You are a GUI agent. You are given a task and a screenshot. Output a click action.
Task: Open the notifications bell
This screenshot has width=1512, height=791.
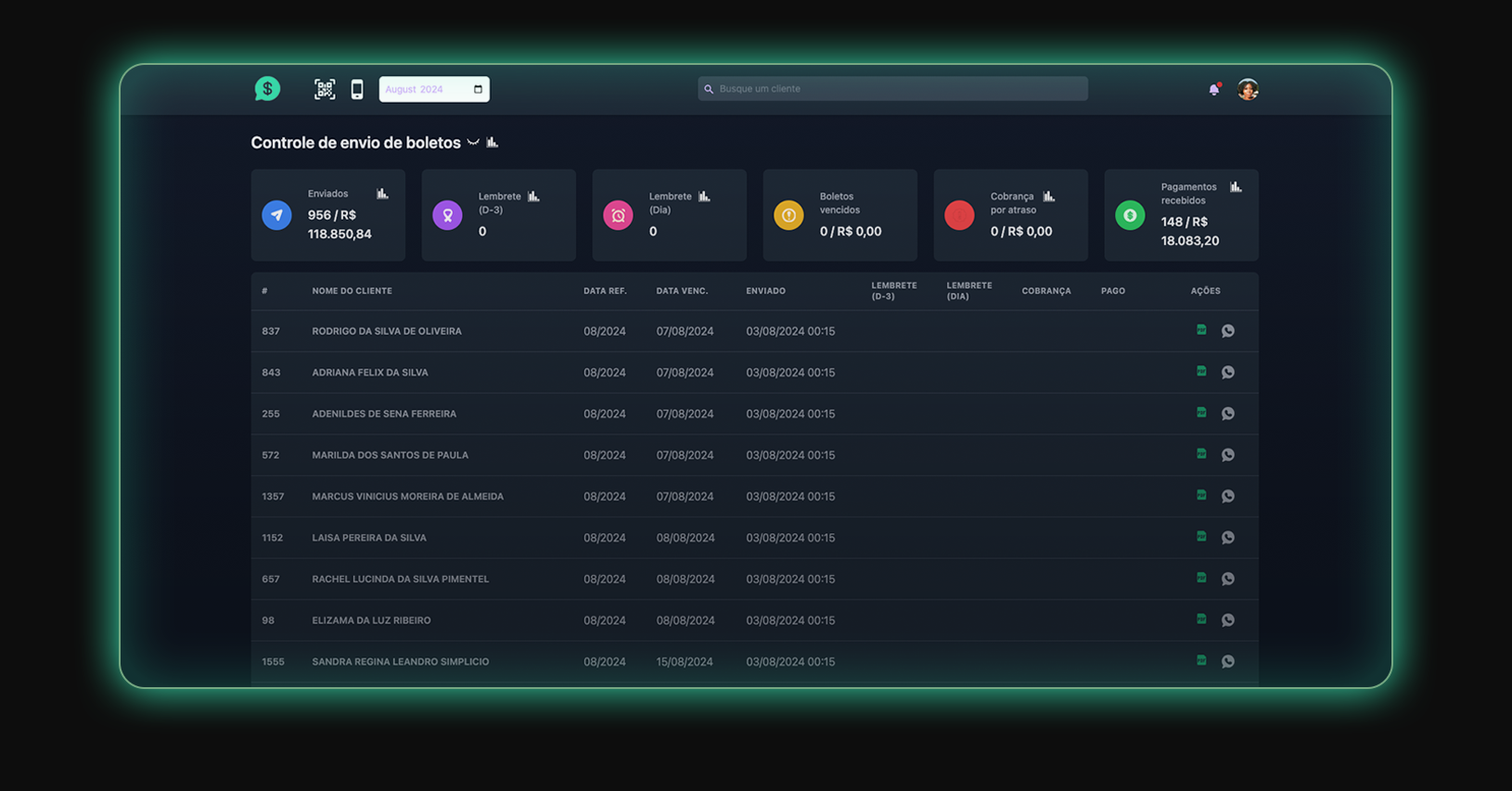(x=1214, y=89)
